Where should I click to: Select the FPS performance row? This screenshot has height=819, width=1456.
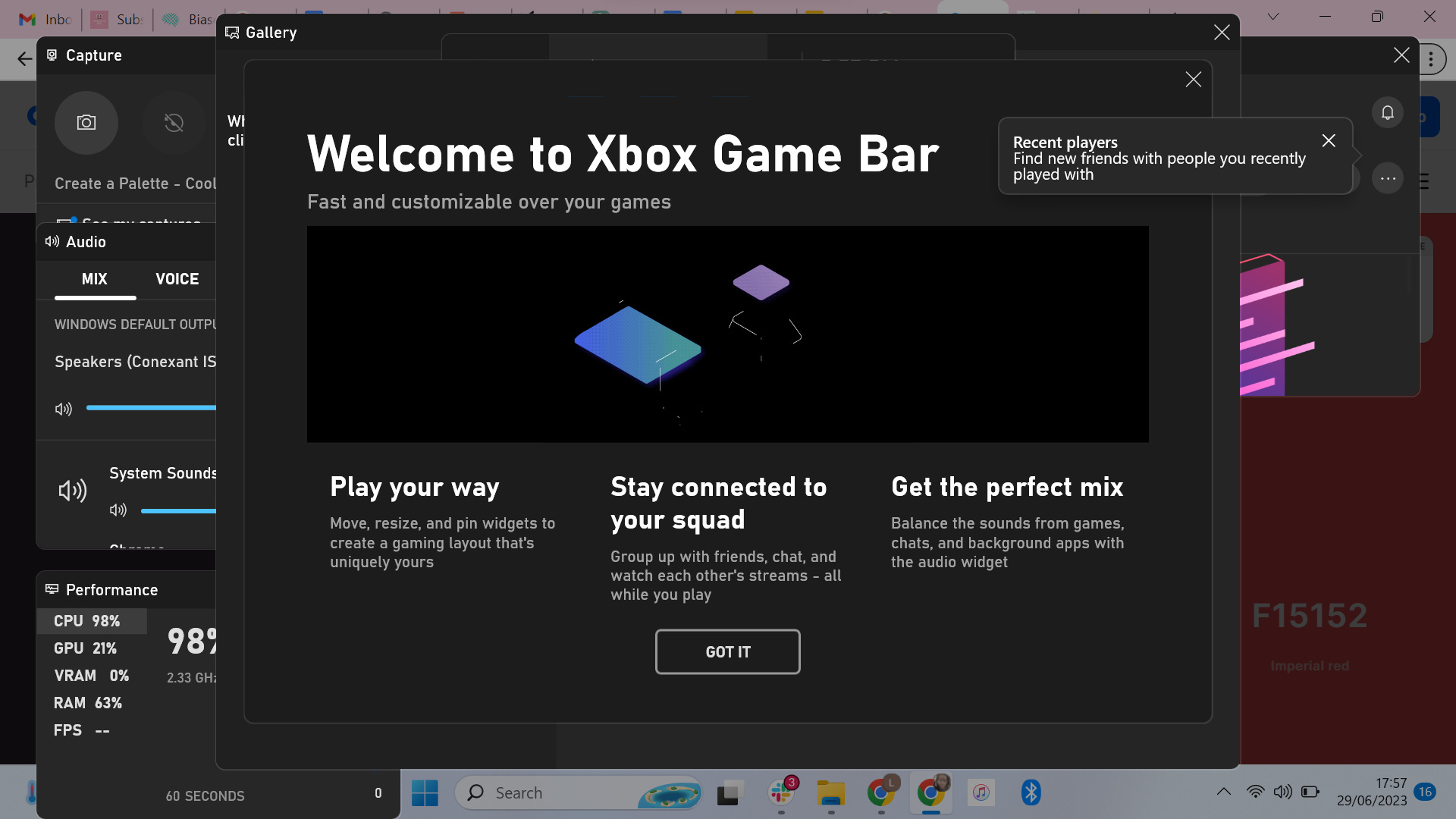pos(92,730)
